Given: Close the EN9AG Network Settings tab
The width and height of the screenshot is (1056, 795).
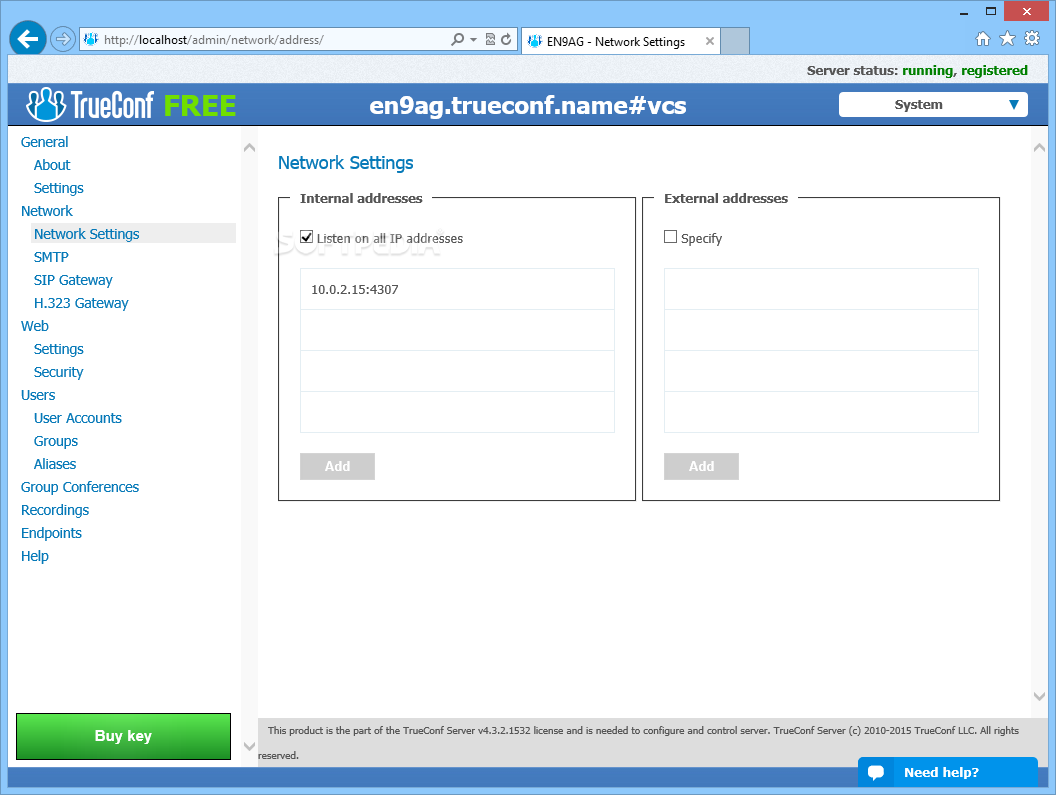Looking at the screenshot, I should coord(710,41).
